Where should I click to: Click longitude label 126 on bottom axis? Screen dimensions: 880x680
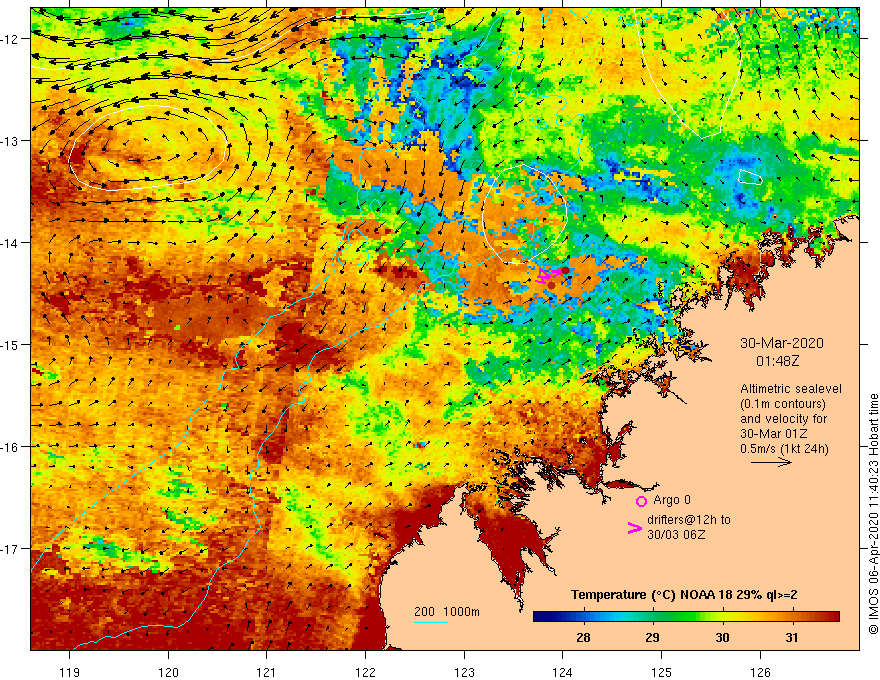pos(760,672)
